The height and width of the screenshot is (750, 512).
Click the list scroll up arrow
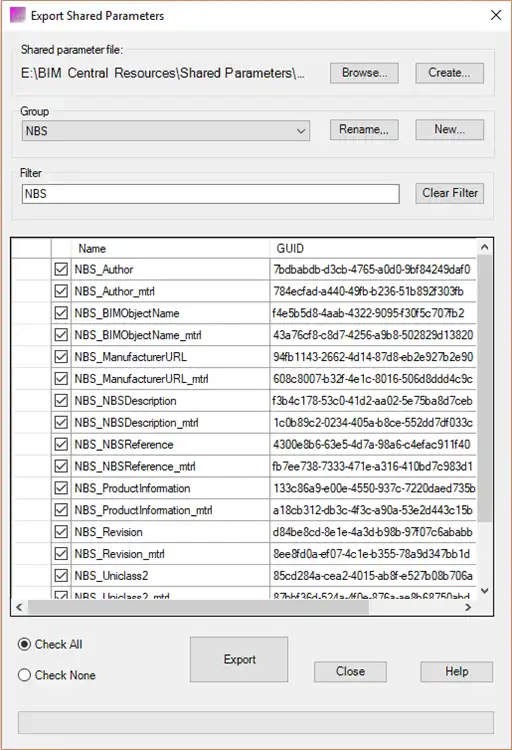484,247
